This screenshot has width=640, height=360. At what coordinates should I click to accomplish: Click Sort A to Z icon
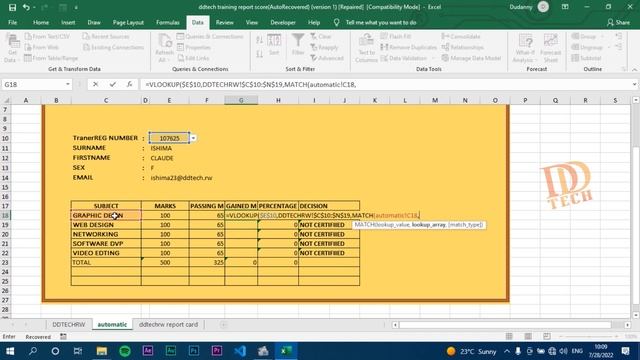coord(260,40)
